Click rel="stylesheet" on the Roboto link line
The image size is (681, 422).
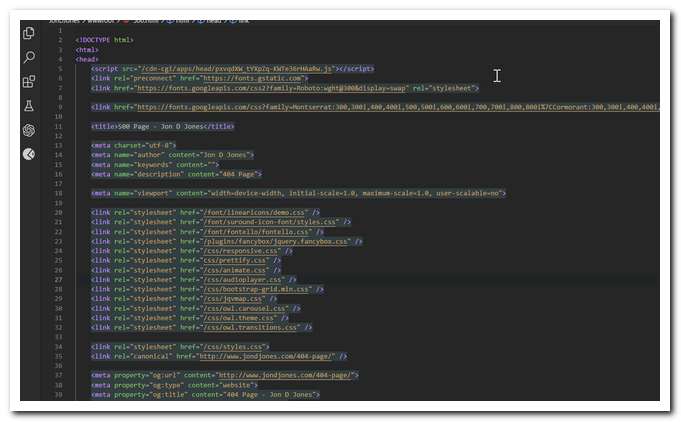click(x=444, y=88)
